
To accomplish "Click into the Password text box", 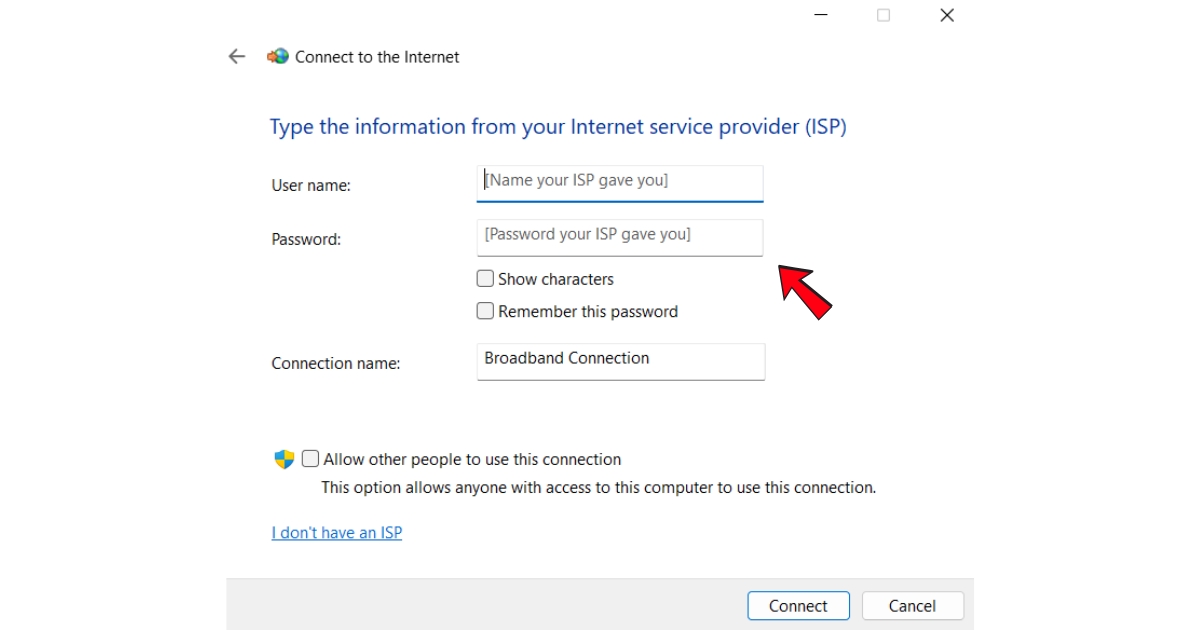I will click(620, 236).
